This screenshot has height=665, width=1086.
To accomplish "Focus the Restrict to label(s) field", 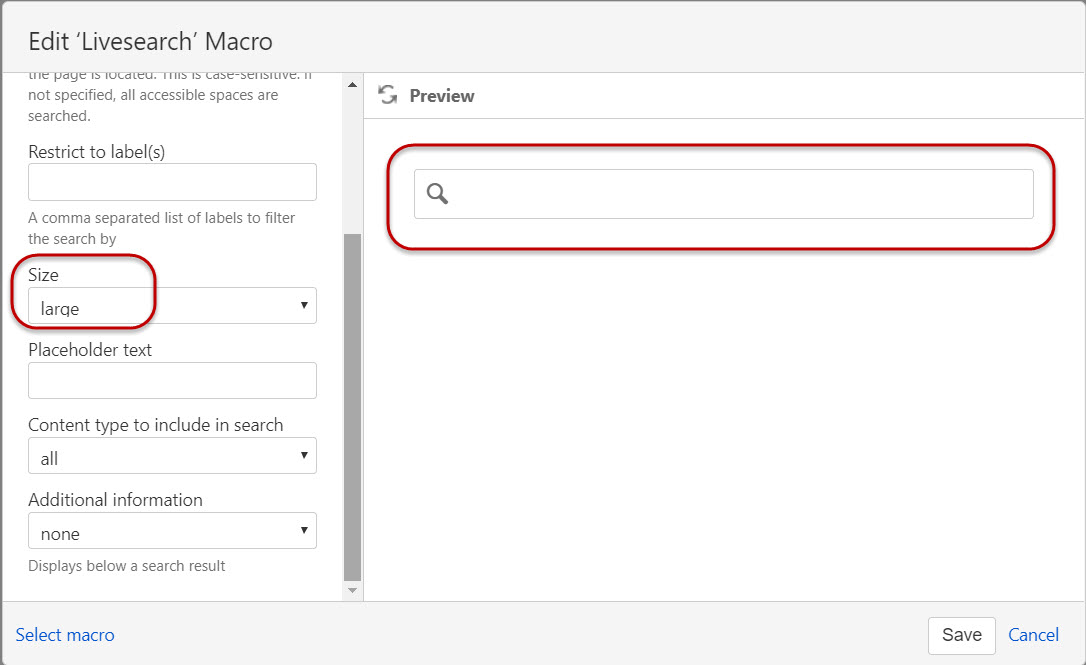I will tap(172, 182).
